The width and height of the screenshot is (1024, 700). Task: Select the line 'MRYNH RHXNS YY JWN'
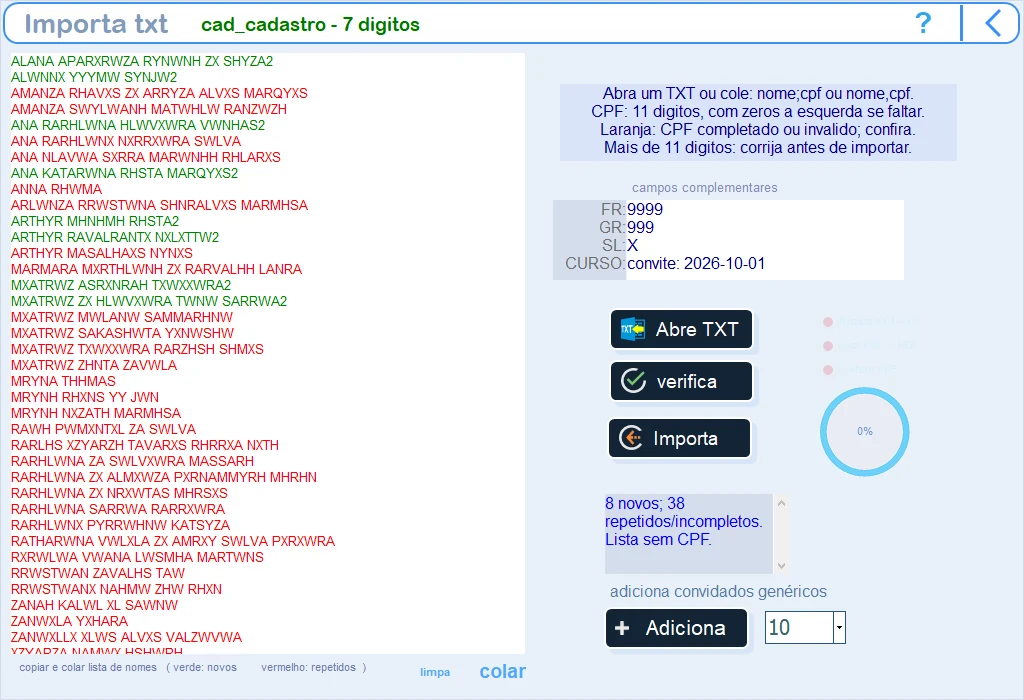(85, 397)
